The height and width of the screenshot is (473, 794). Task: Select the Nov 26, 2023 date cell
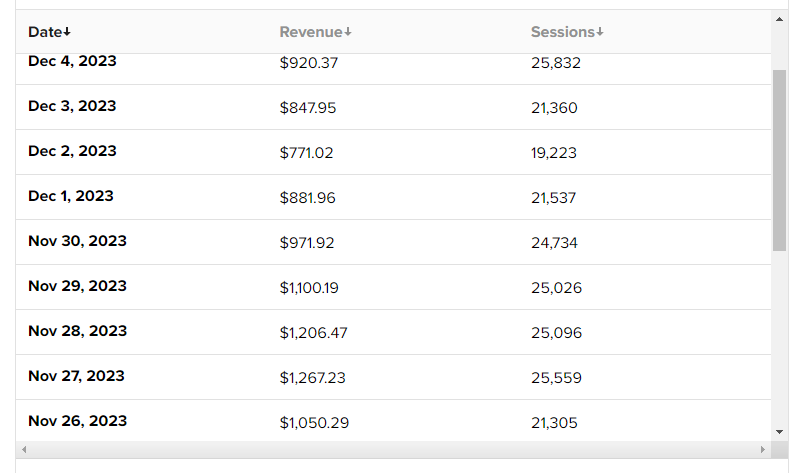77,421
